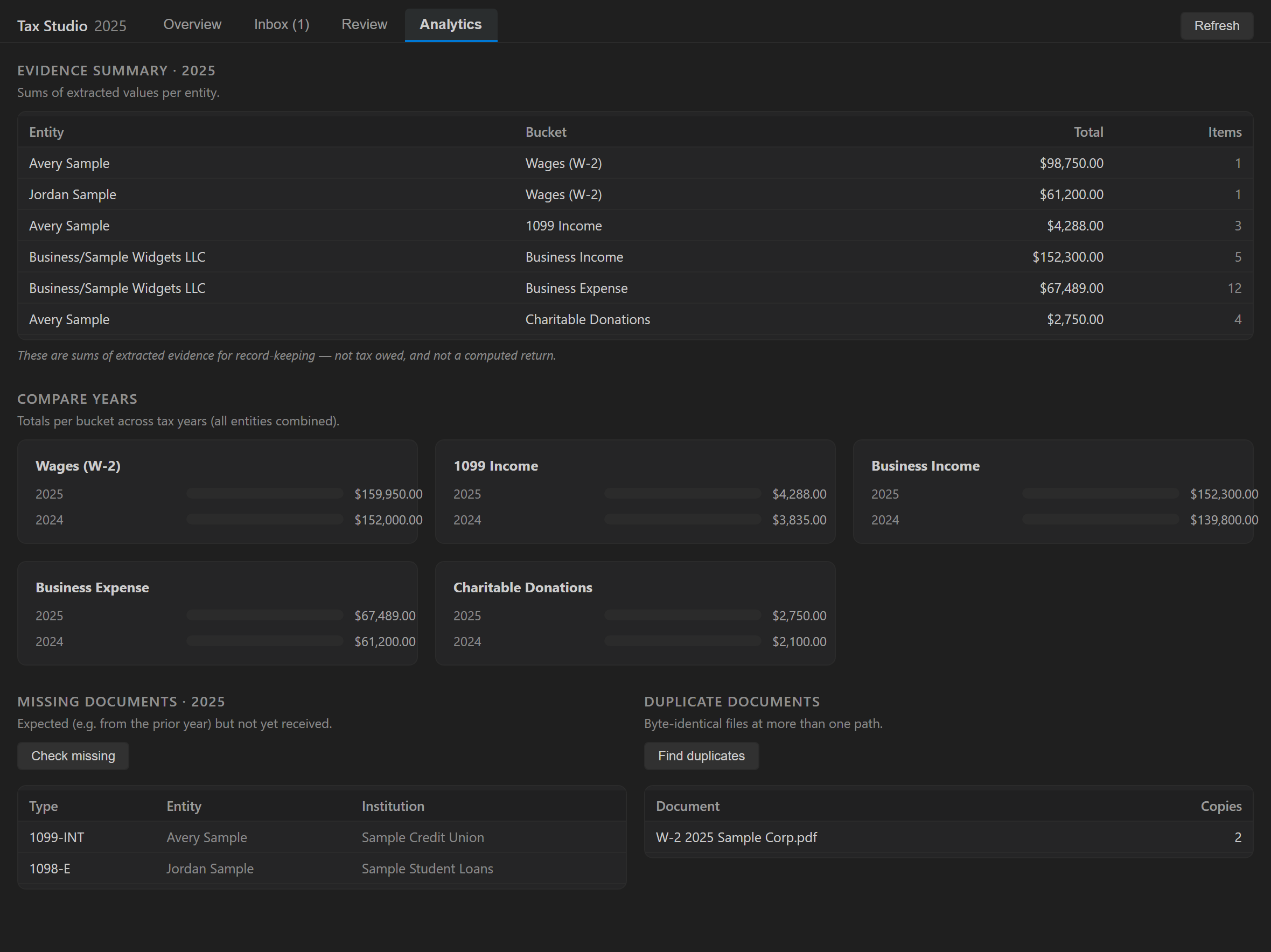Viewport: 1271px width, 952px height.
Task: Click the $4,288.00 total in Evidence Summary table
Action: click(x=1074, y=226)
